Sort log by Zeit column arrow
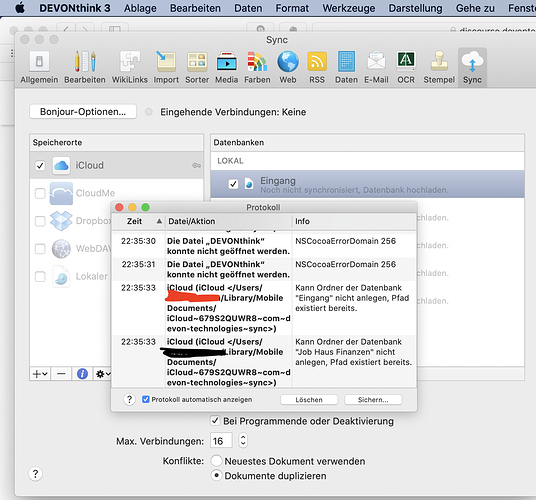This screenshot has height=500, width=536. 159,221
